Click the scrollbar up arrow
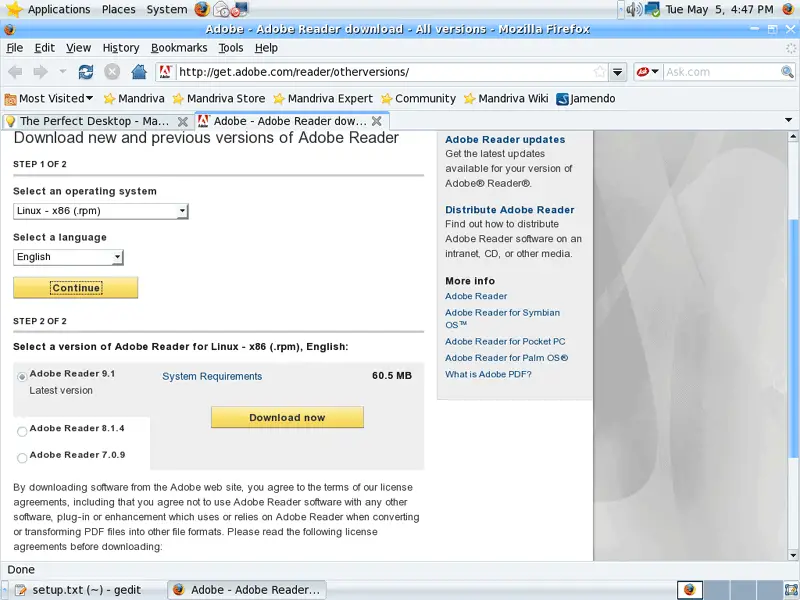 (793, 136)
